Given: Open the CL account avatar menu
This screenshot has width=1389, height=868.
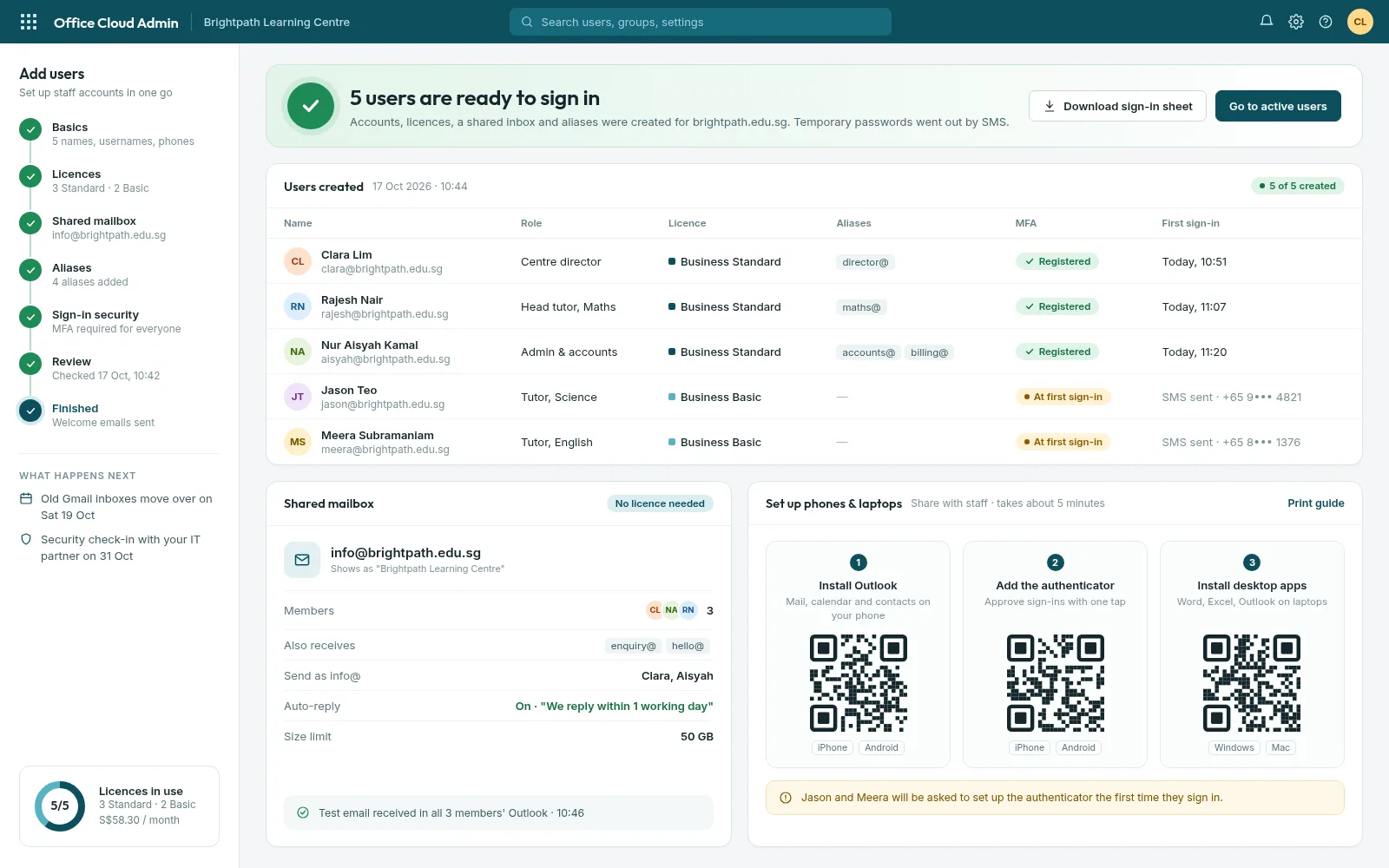Looking at the screenshot, I should pos(1360,22).
